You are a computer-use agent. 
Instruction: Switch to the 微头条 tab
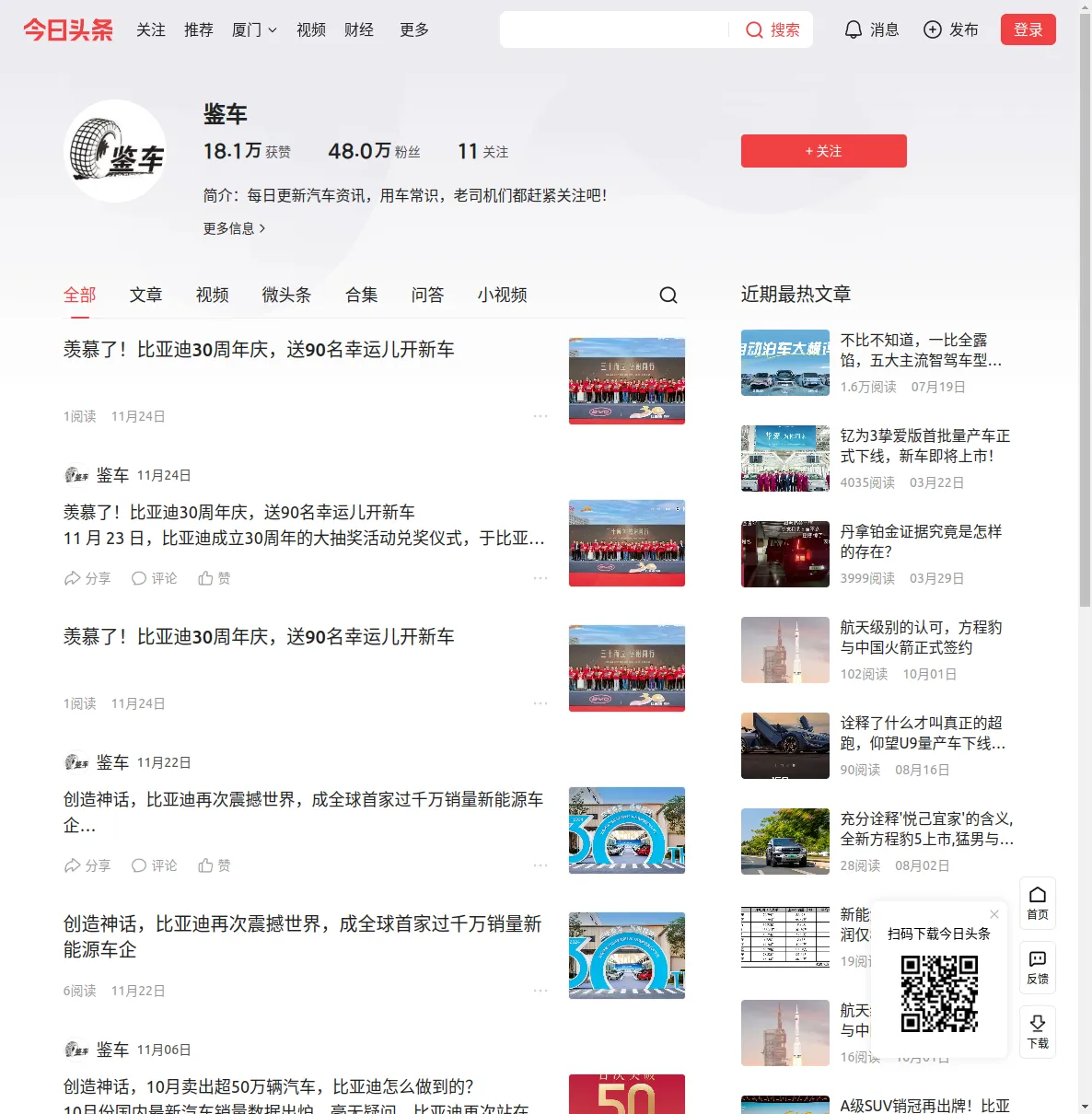click(287, 295)
